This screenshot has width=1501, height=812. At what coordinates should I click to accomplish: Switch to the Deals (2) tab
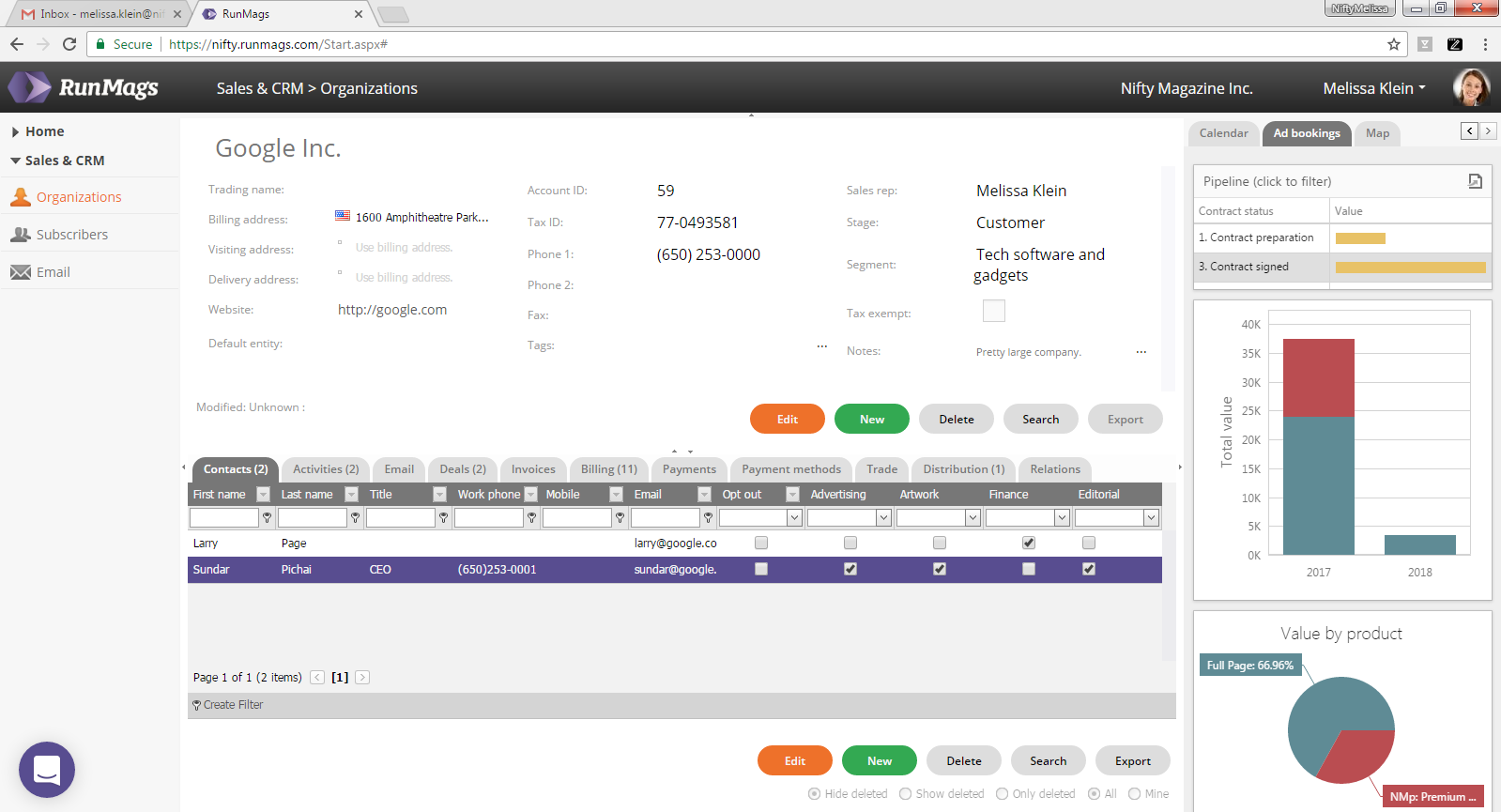pos(463,469)
